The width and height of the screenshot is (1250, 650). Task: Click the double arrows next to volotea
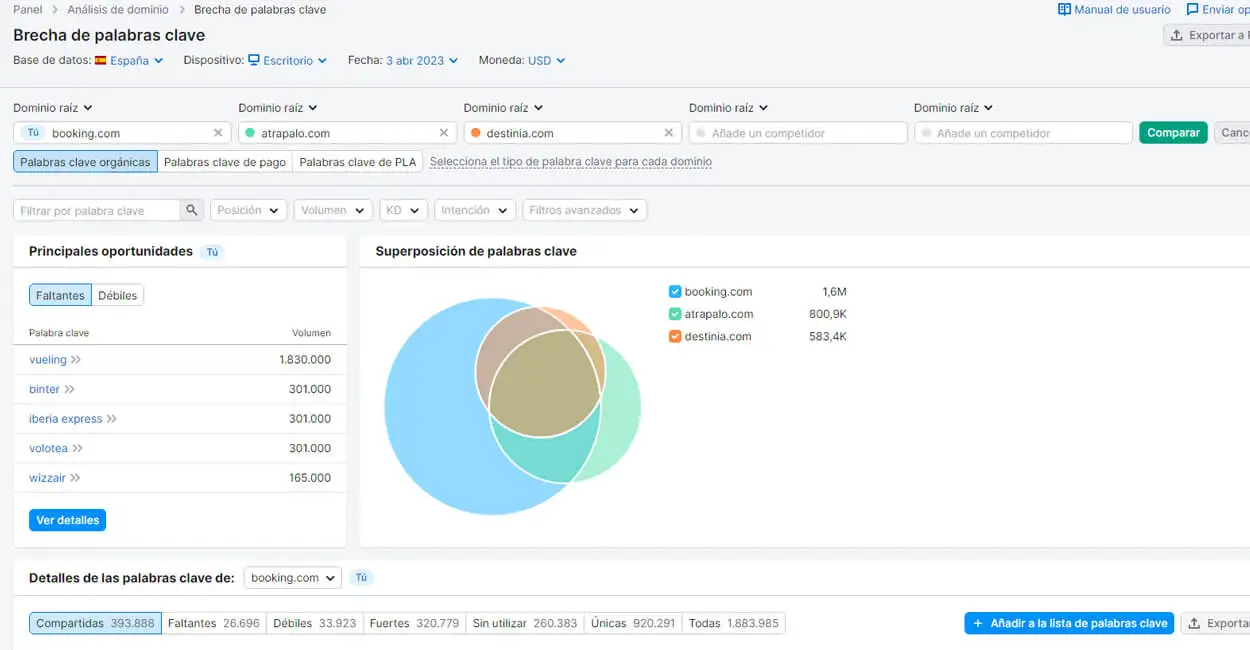tap(77, 449)
